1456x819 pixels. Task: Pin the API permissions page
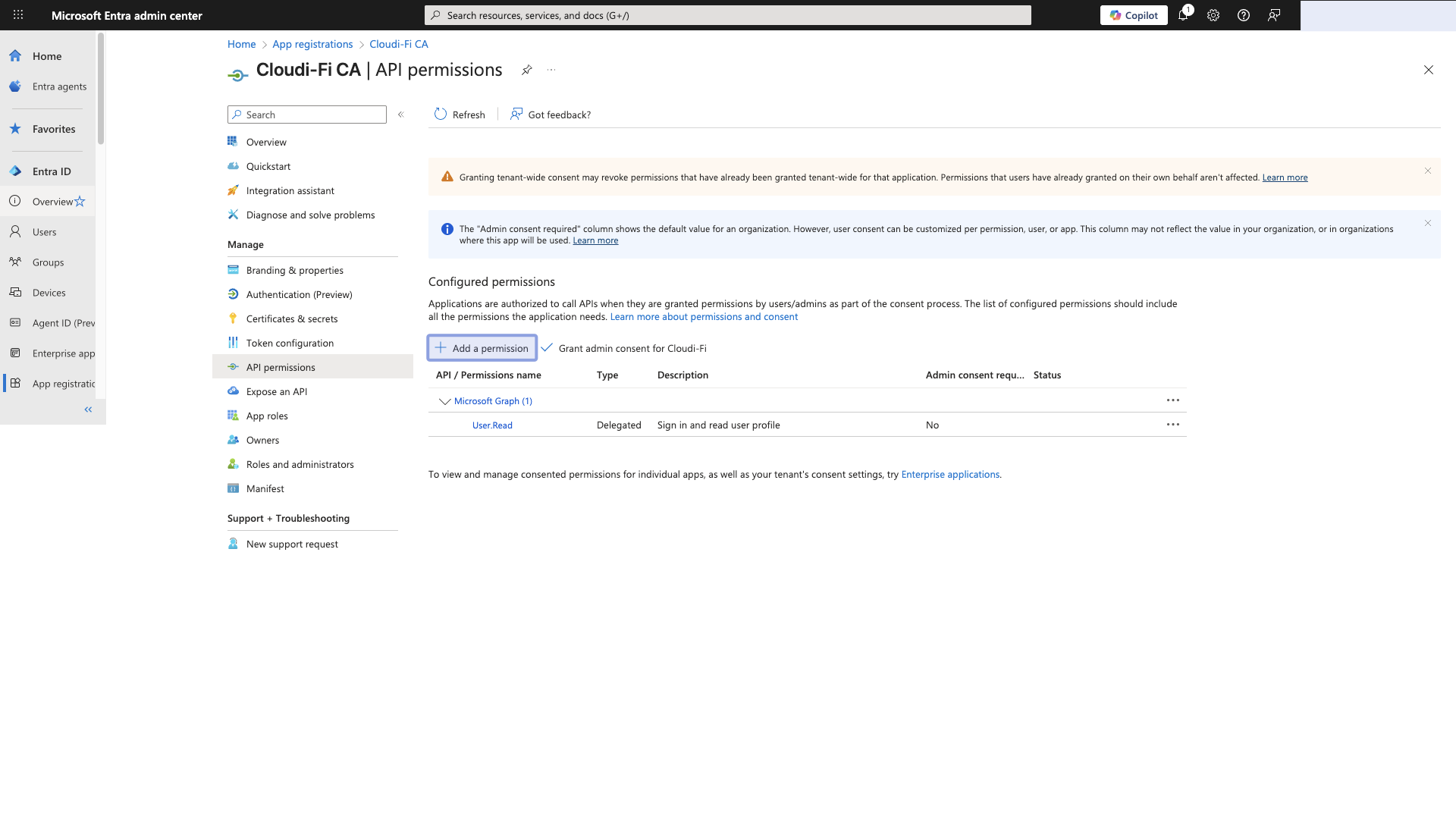[x=527, y=70]
